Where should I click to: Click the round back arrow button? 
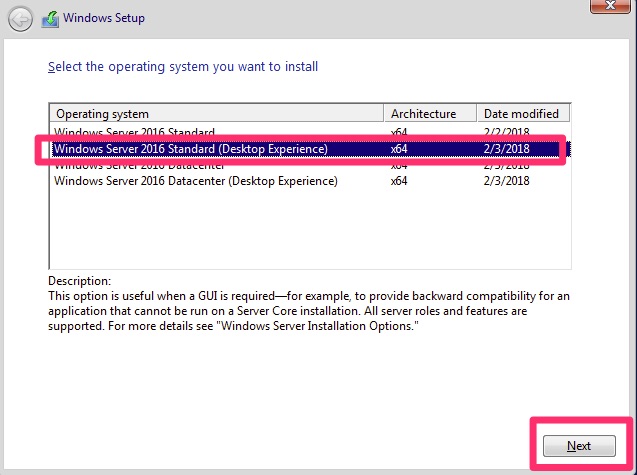20,19
